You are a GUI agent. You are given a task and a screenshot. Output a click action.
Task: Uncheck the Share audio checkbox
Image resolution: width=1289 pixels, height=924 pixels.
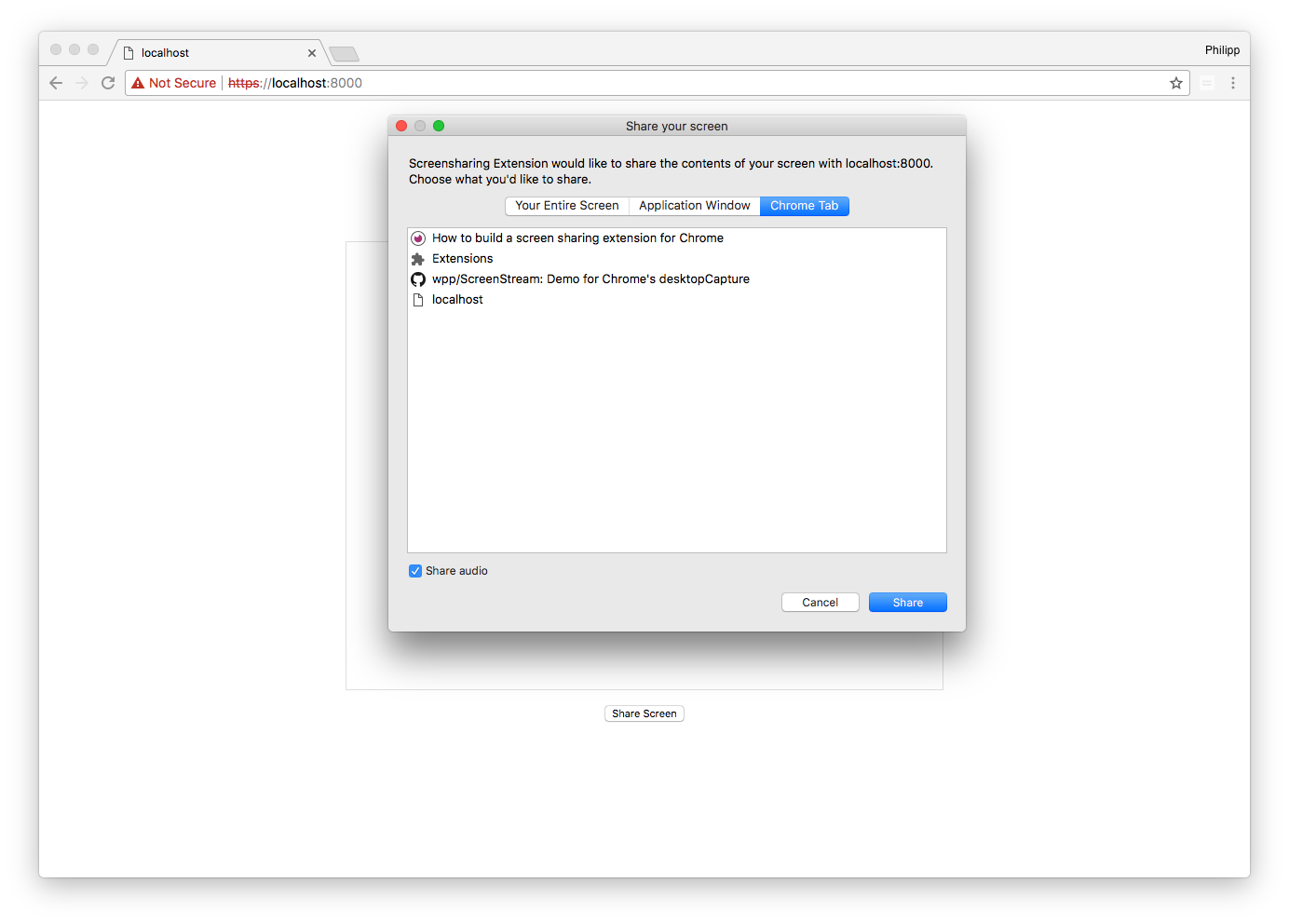[415, 570]
